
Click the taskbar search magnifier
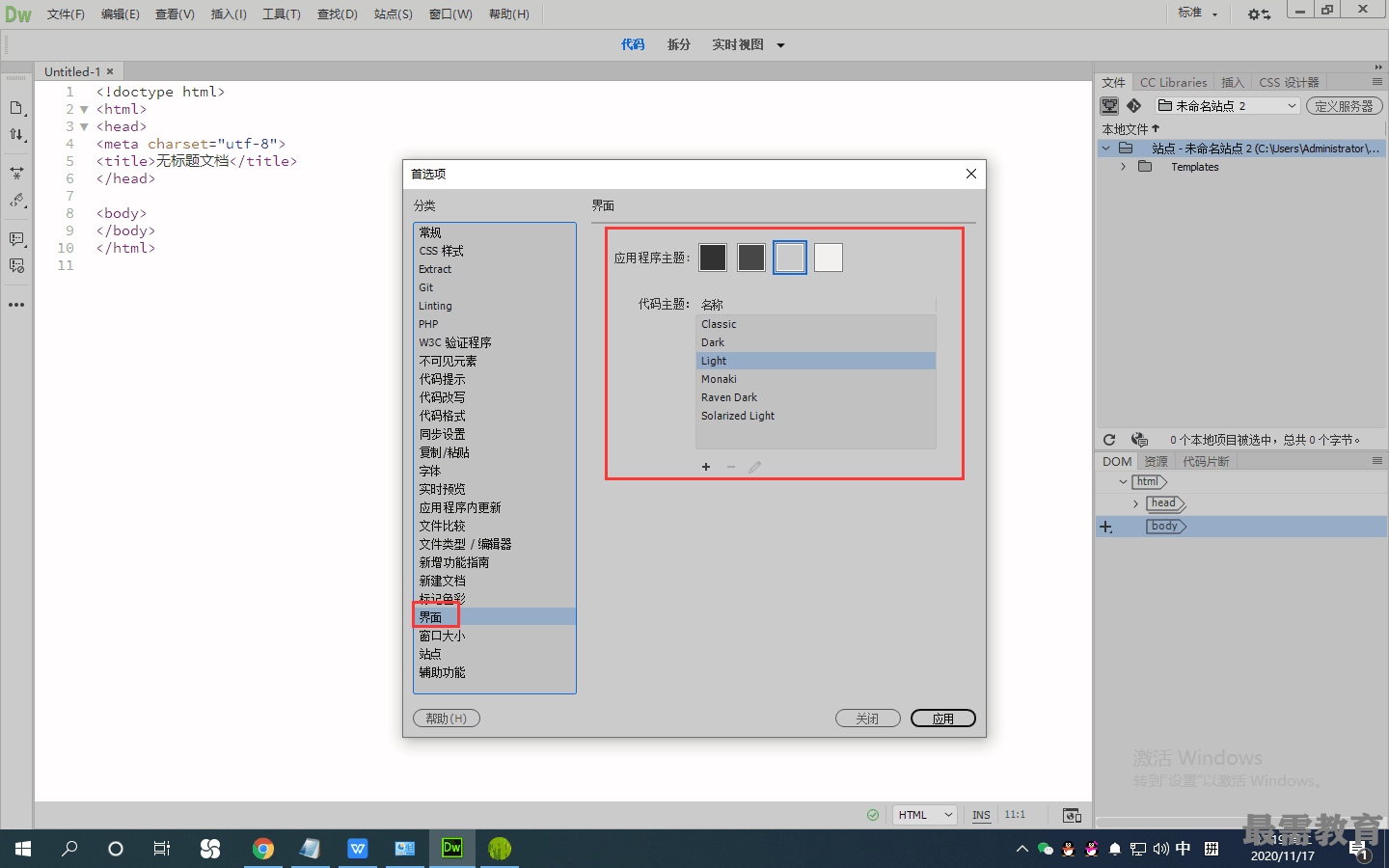pos(69,849)
